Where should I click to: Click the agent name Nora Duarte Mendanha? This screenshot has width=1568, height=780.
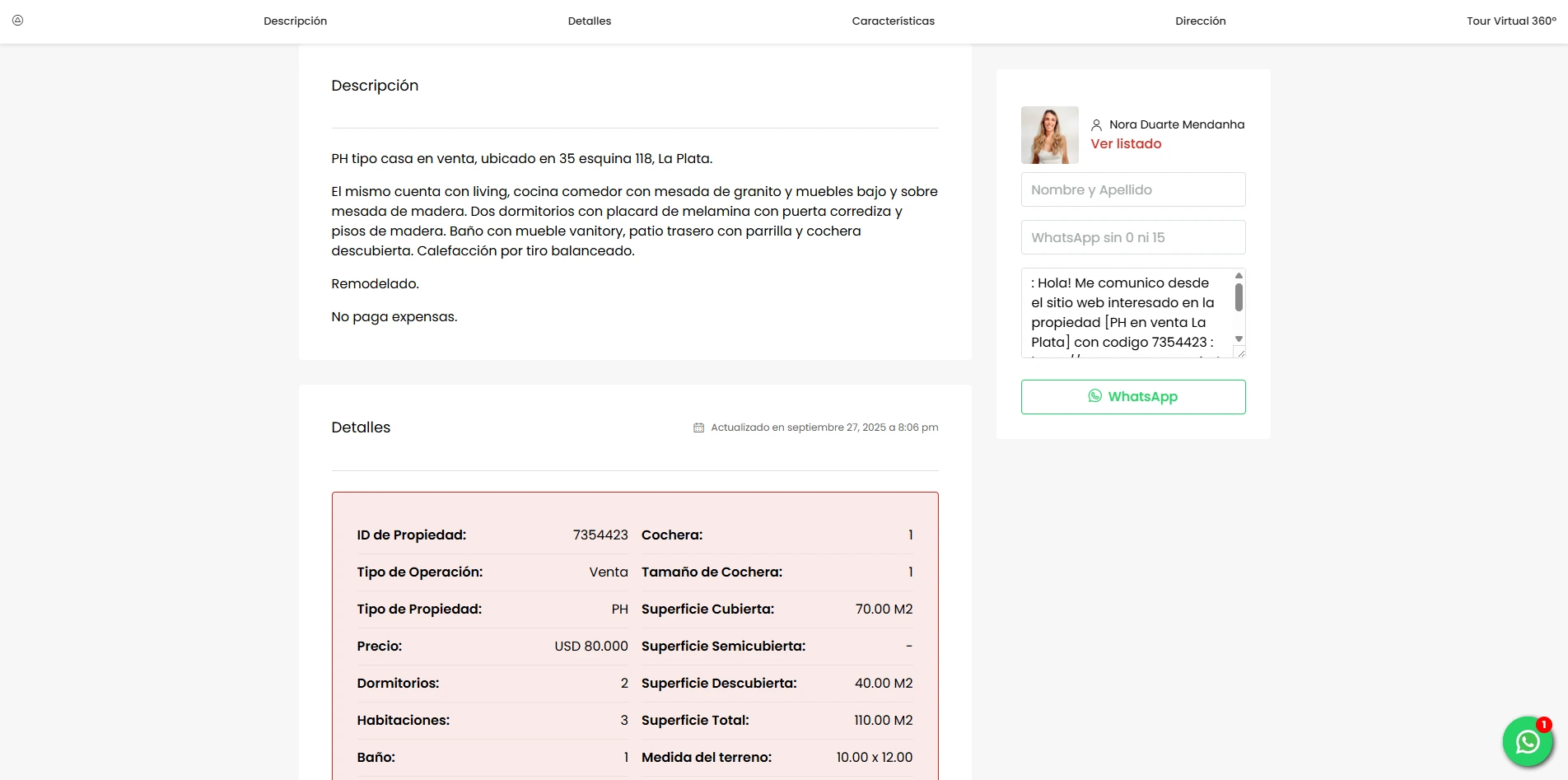1176,124
